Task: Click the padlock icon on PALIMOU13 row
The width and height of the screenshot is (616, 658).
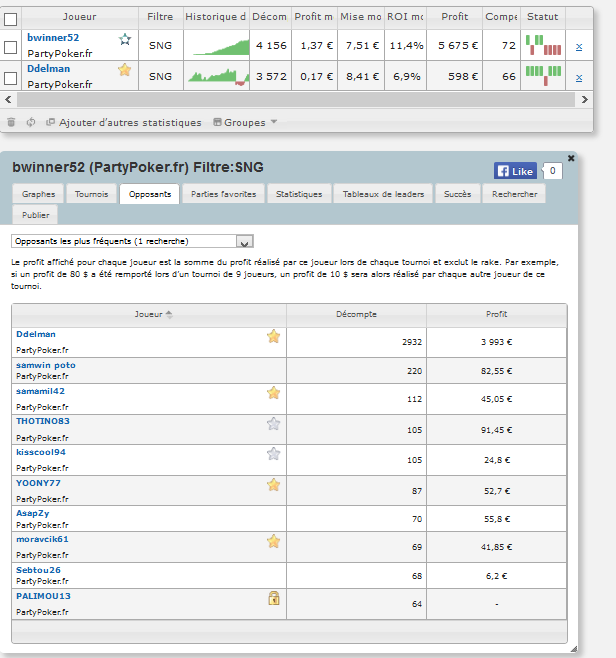Action: pos(274,598)
